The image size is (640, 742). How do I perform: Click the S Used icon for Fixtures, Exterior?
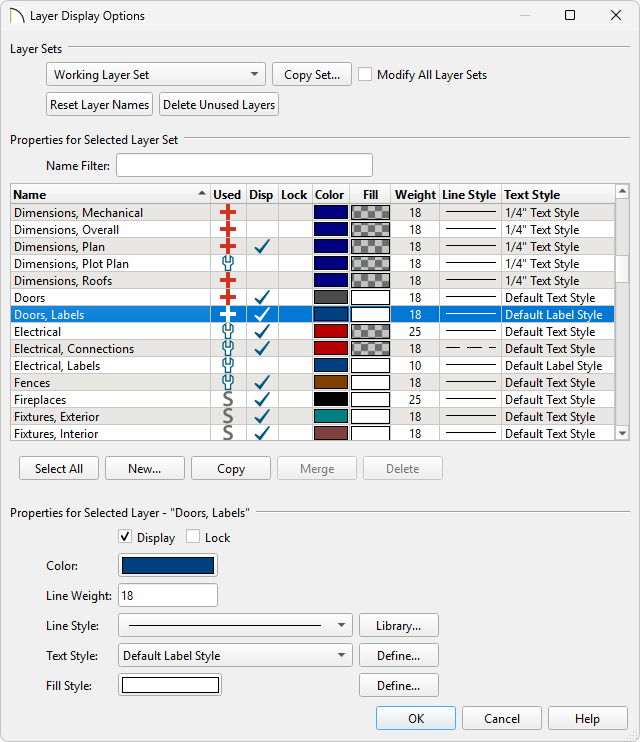(x=228, y=417)
